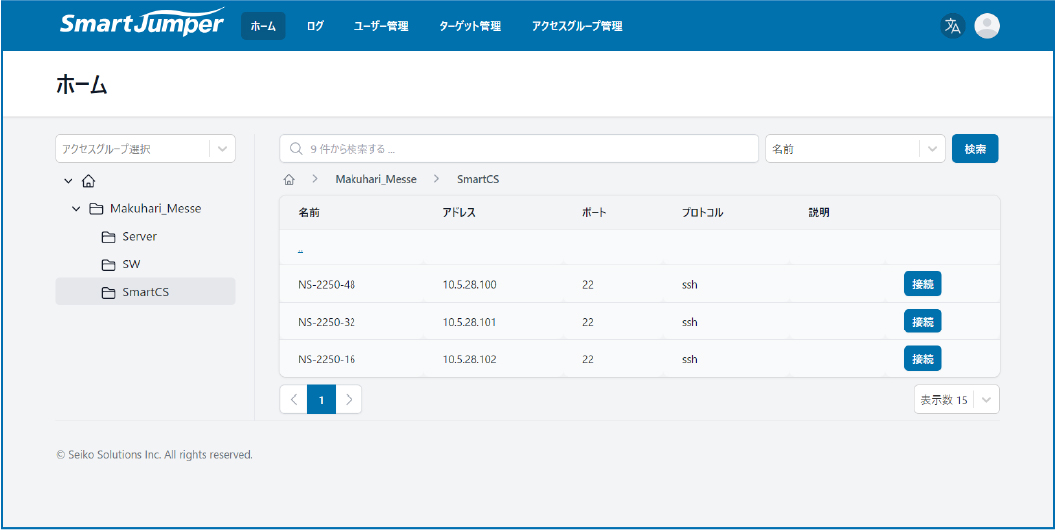The height and width of the screenshot is (530, 1056).
Task: Go to the next page arrow
Action: 348,399
